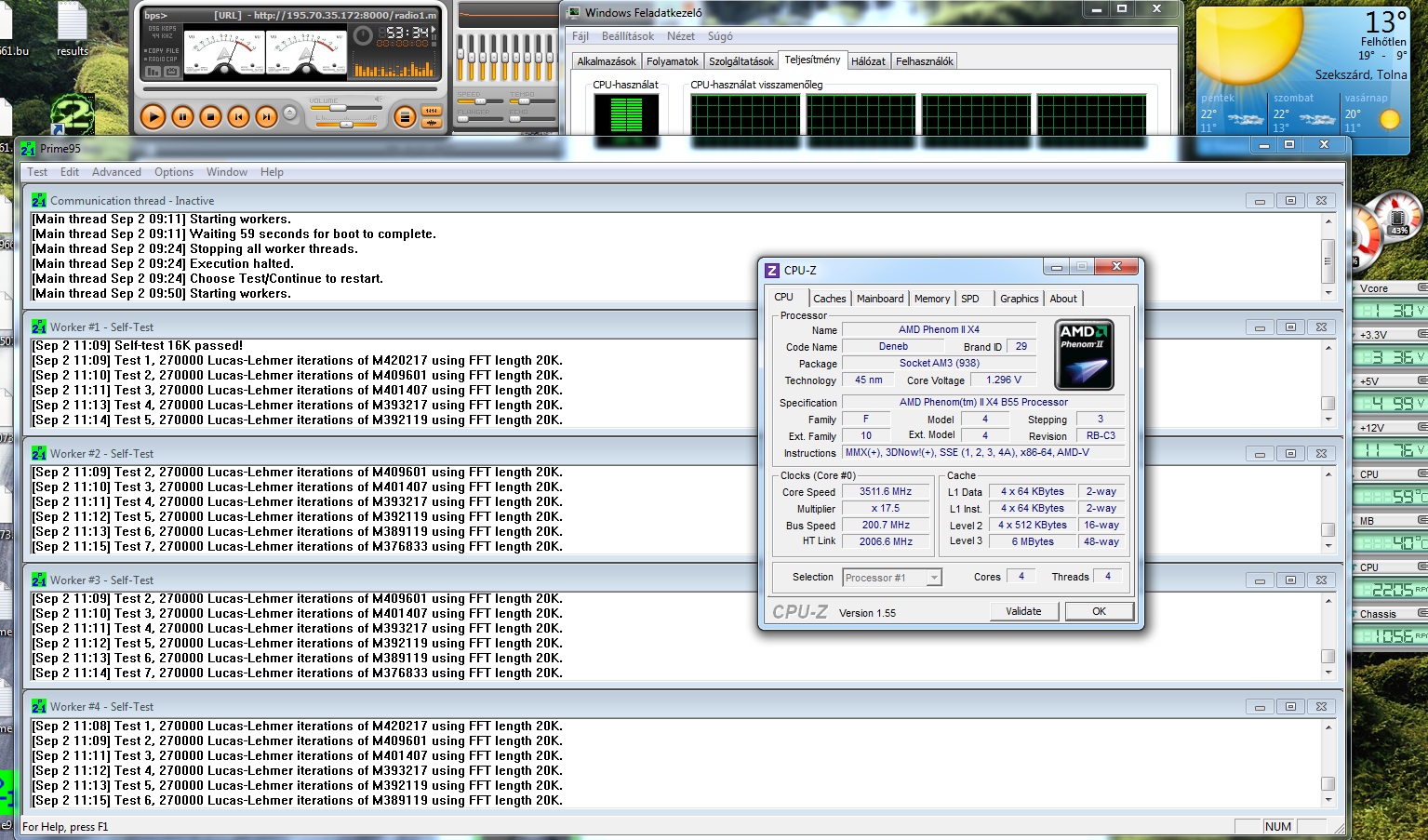Screen dimensions: 1428x840
Task: Click the first equalizer band slider
Action: (461, 58)
